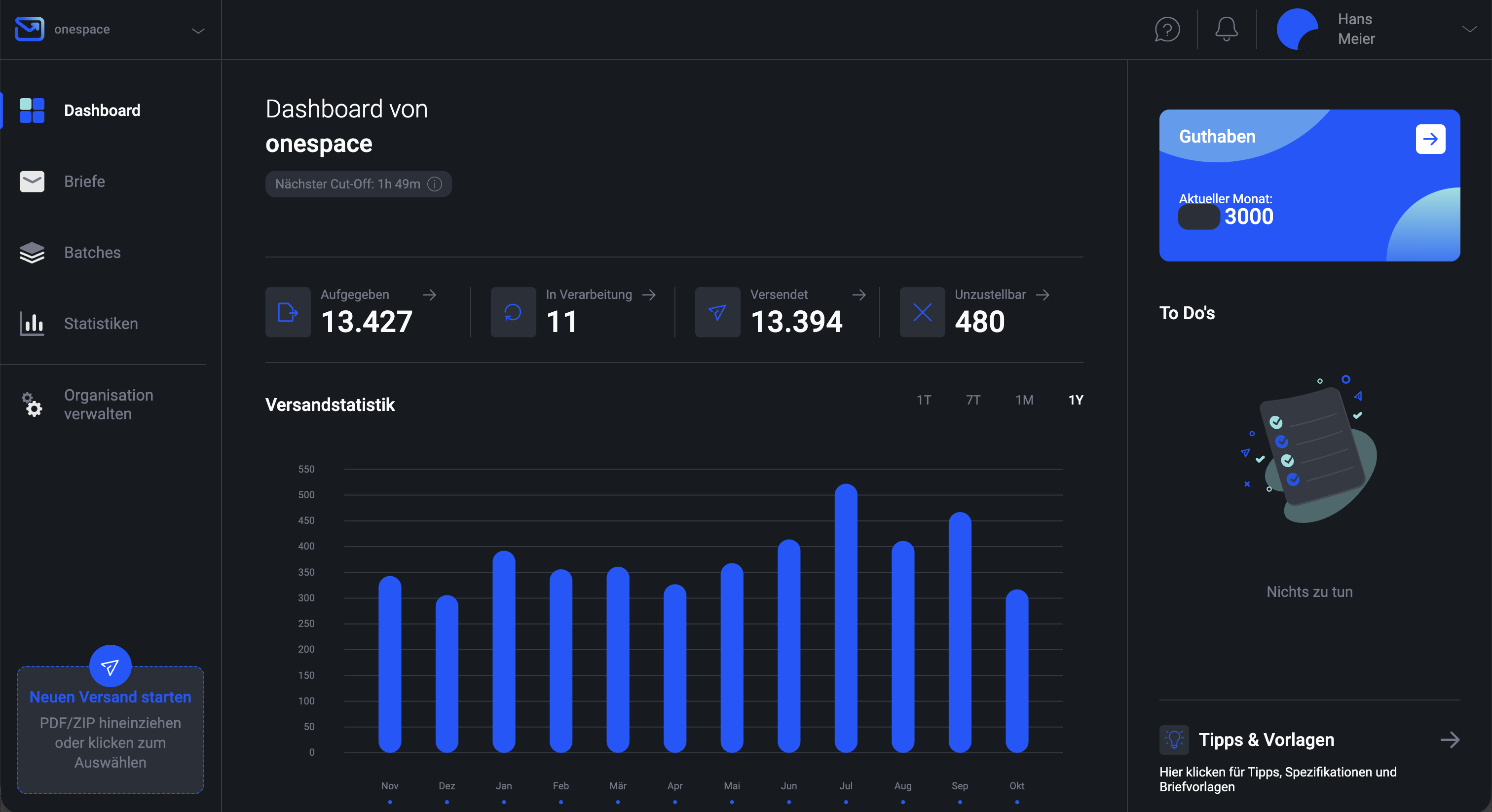Click the paper plane icon above Neuen Versand starten
The width and height of the screenshot is (1492, 812).
tap(110, 666)
